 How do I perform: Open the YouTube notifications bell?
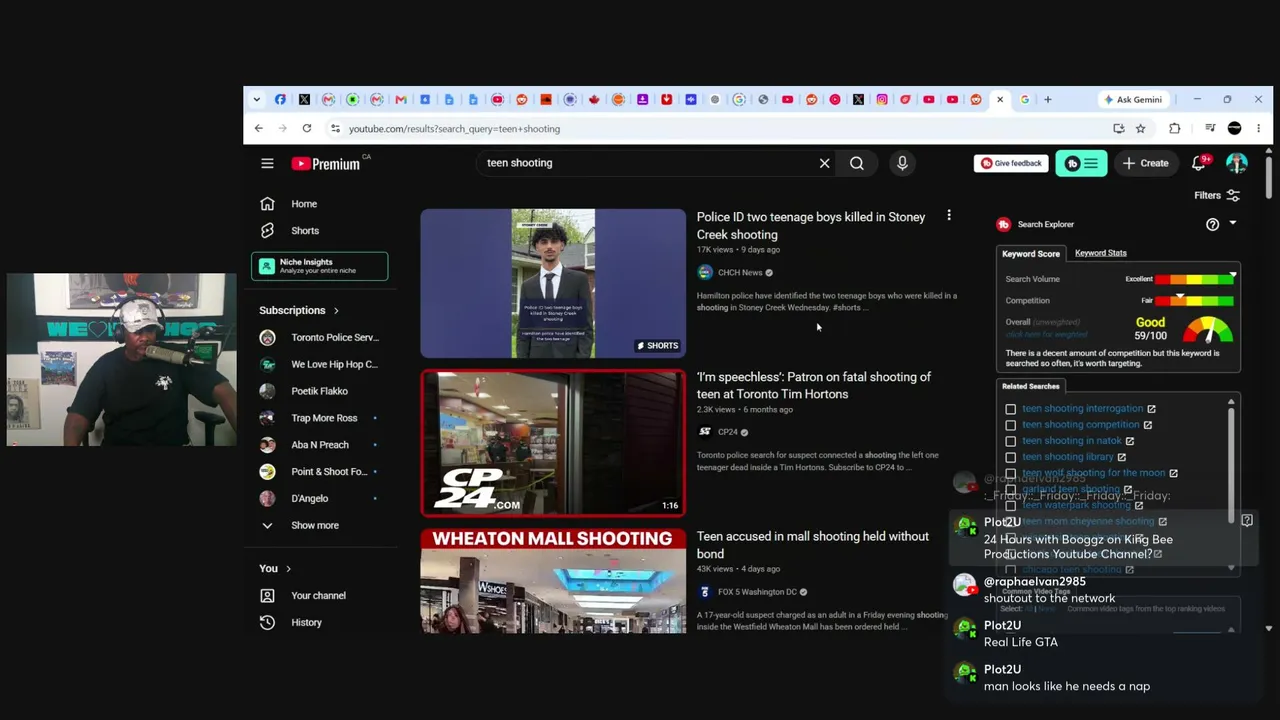coord(1198,163)
